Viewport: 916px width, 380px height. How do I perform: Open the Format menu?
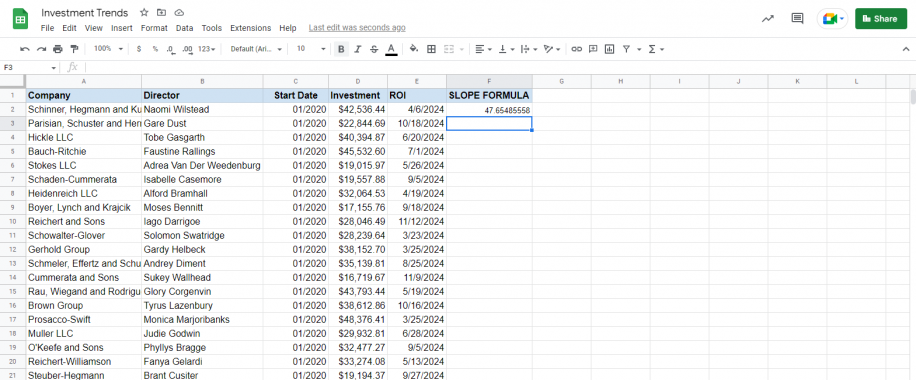[x=154, y=27]
